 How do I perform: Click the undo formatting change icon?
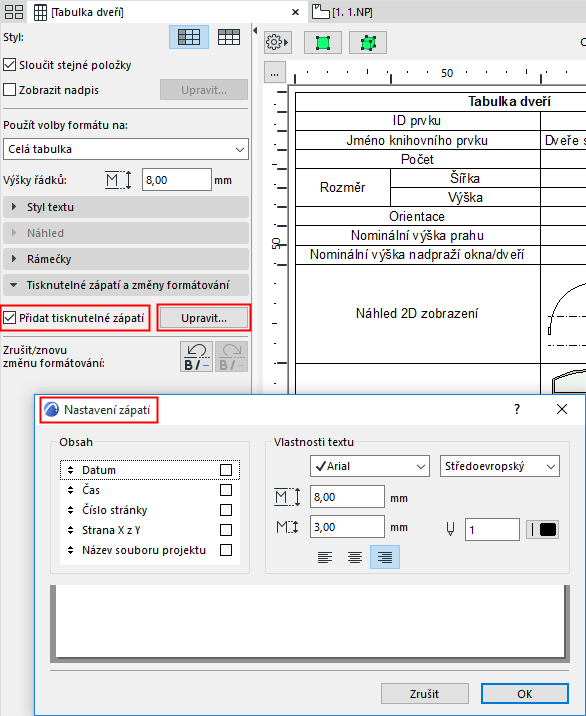click(x=196, y=357)
